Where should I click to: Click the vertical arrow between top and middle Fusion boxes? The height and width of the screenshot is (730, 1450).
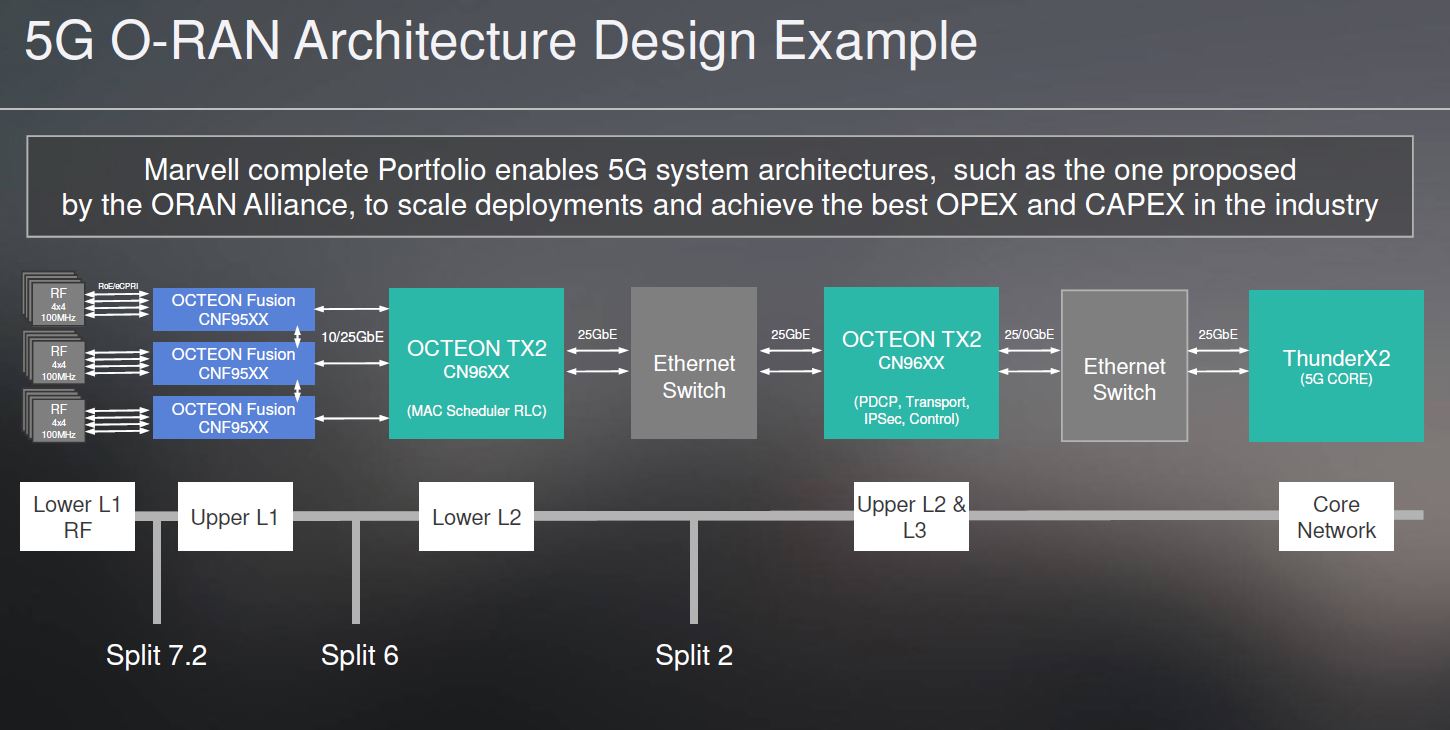pos(298,336)
